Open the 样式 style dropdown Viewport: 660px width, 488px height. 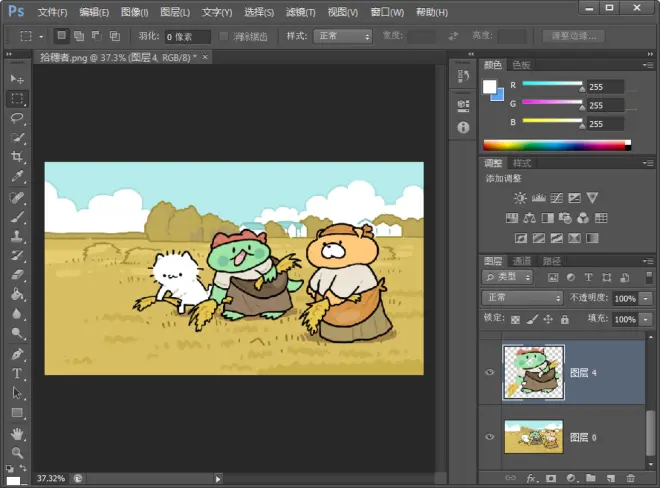coord(343,37)
